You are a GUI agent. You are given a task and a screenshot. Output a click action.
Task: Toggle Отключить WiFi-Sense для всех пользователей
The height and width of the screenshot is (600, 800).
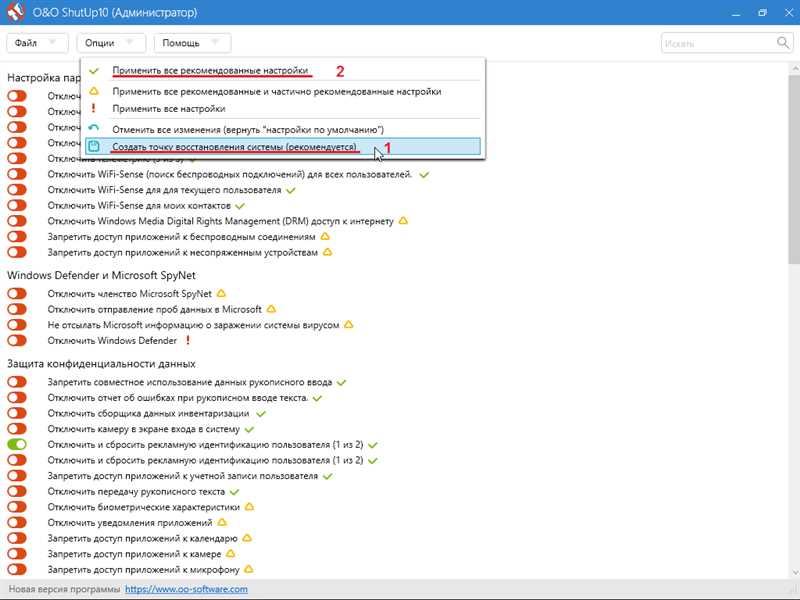click(x=17, y=174)
